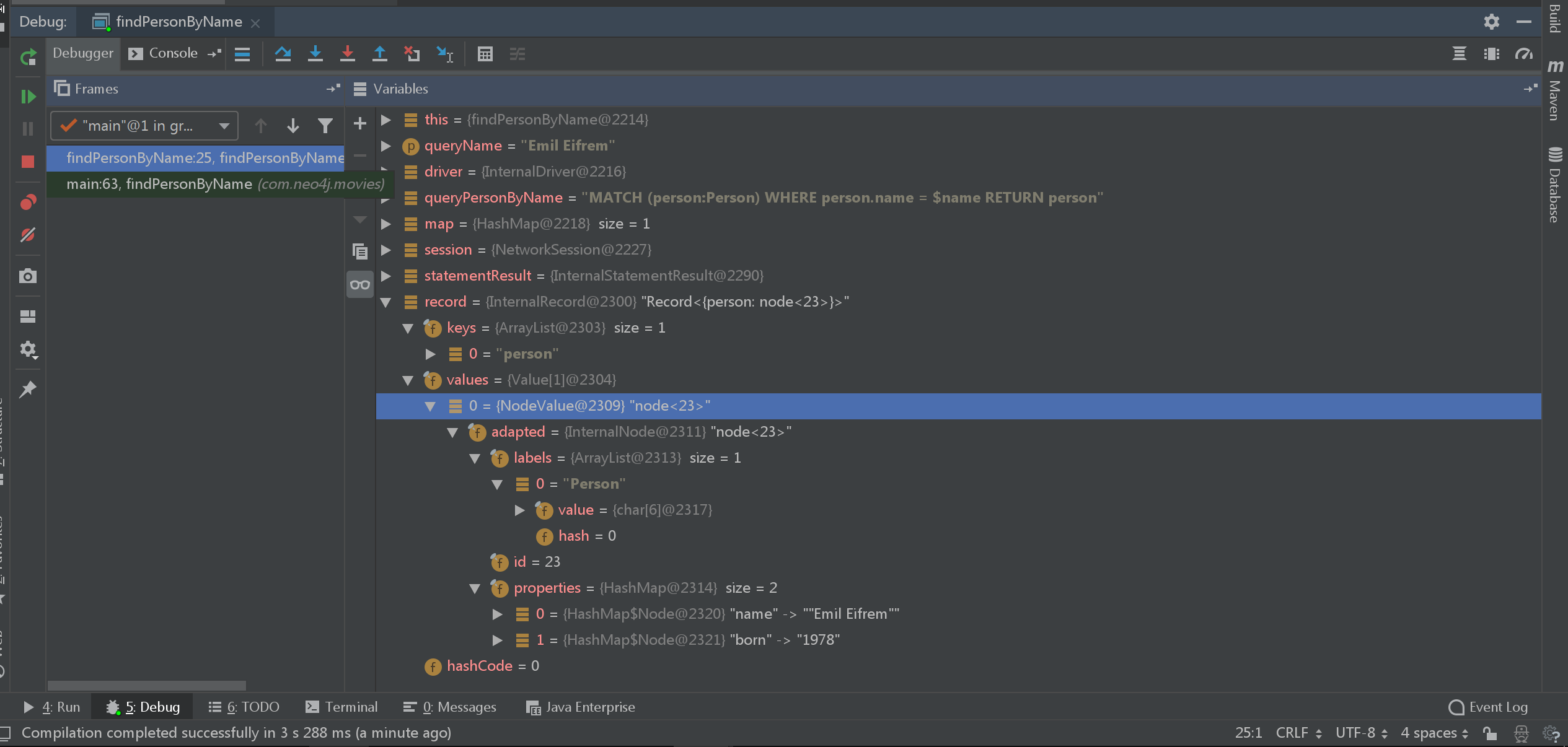Open the filter frames funnel icon

[325, 126]
